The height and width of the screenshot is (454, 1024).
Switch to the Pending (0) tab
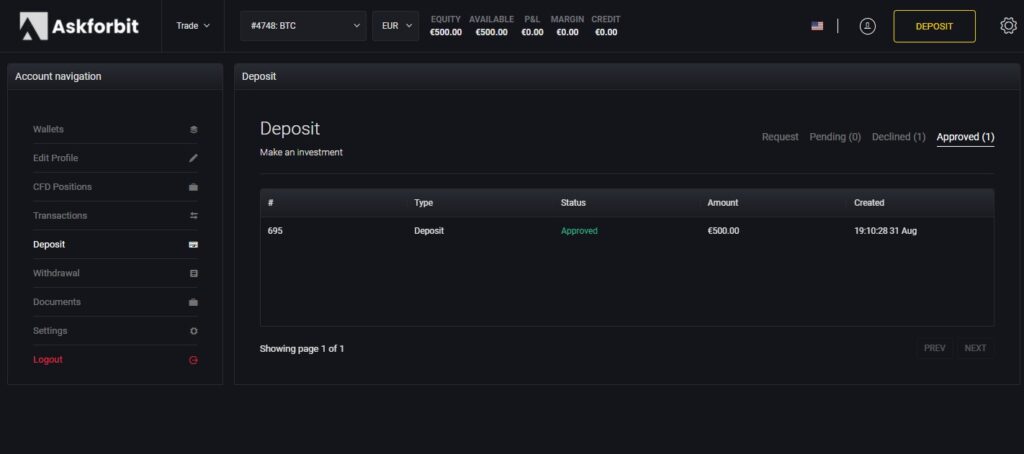835,137
